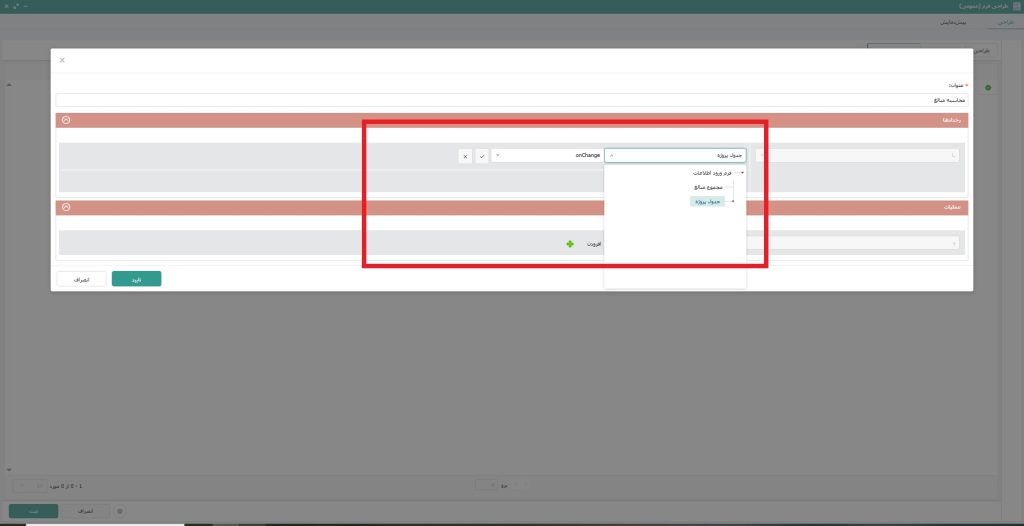Click the جدول پروژه combo box field
The image size is (1024, 526).
tap(675, 156)
